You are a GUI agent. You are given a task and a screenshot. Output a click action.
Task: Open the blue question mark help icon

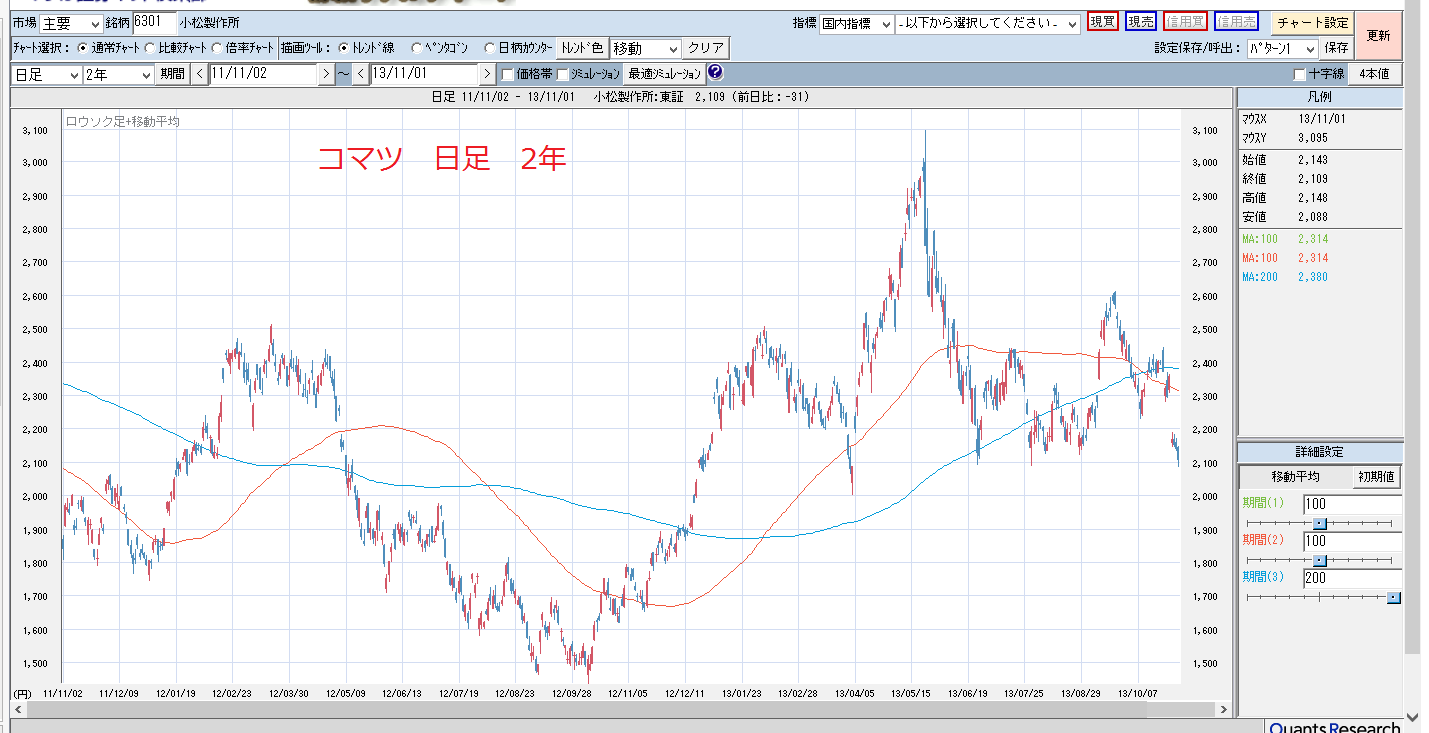point(715,73)
